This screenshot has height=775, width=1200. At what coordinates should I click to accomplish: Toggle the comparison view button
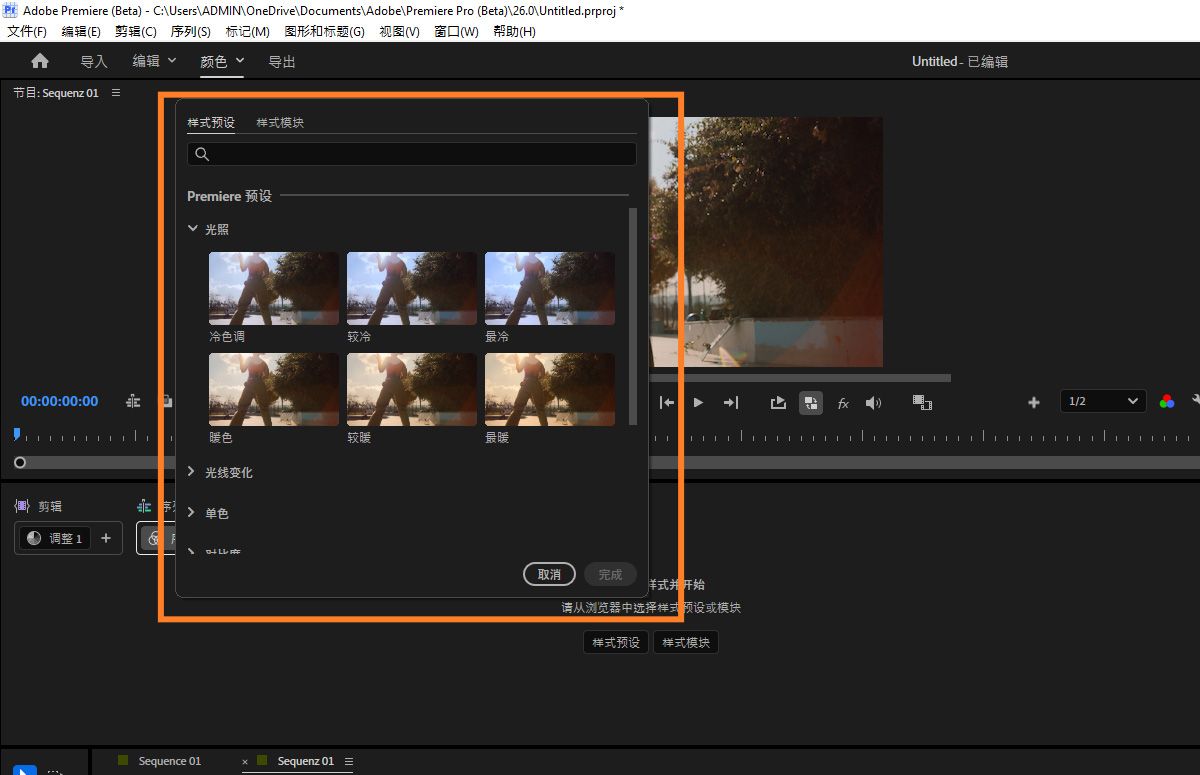click(811, 402)
